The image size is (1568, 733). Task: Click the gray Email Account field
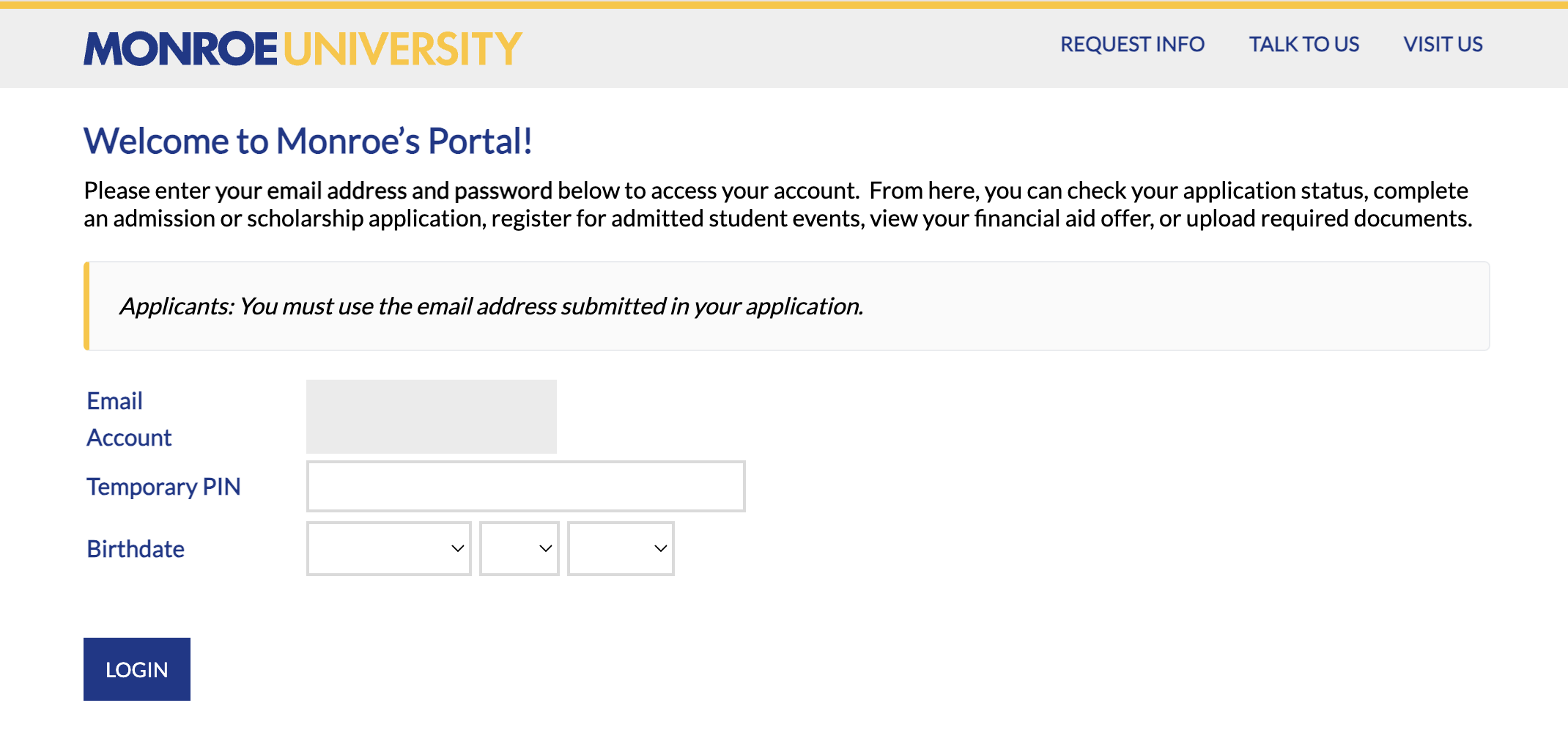pyautogui.click(x=432, y=416)
